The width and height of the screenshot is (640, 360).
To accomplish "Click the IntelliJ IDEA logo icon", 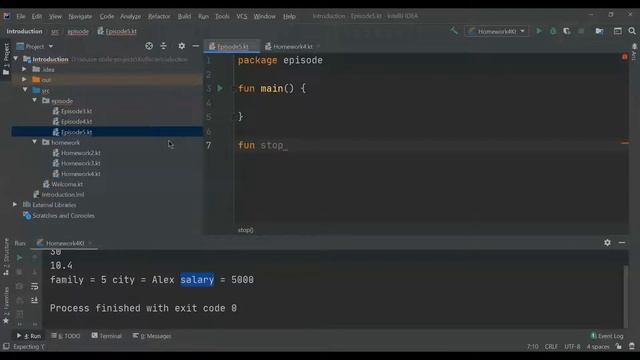I will point(7,16).
